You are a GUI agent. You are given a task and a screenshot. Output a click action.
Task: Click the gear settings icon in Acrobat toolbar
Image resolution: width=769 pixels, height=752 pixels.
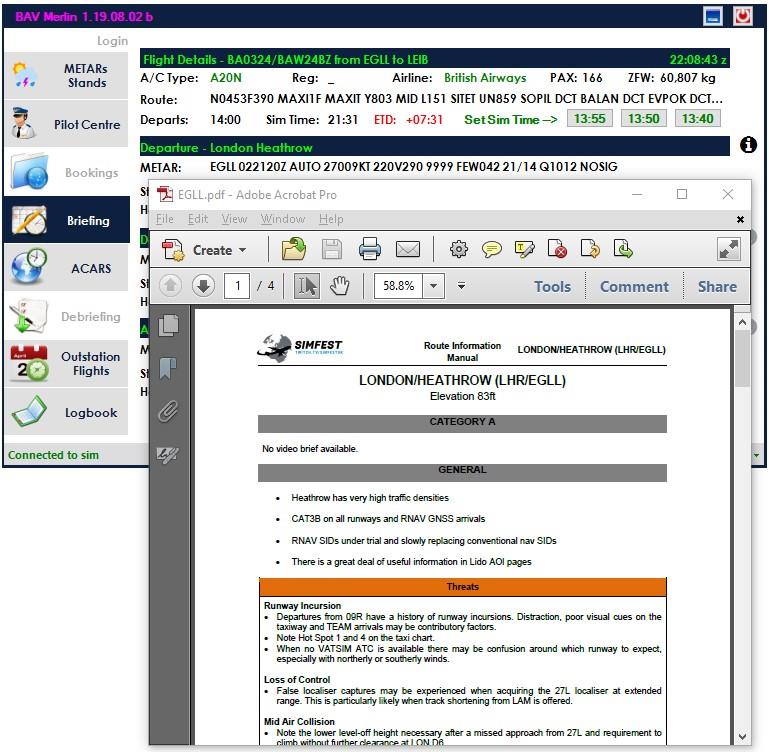tap(459, 249)
